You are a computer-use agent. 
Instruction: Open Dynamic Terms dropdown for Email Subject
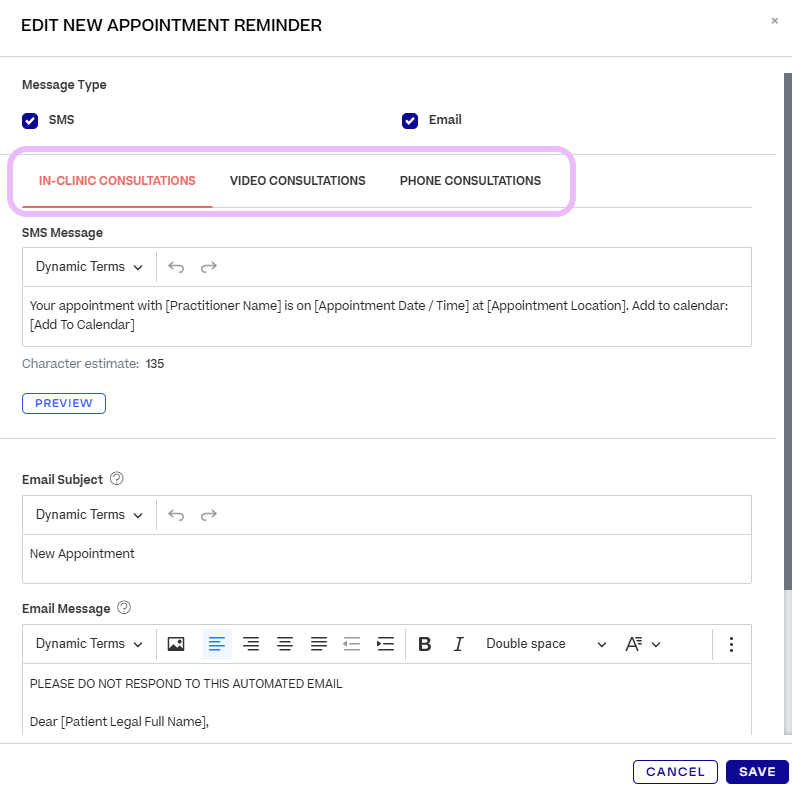[x=89, y=515]
